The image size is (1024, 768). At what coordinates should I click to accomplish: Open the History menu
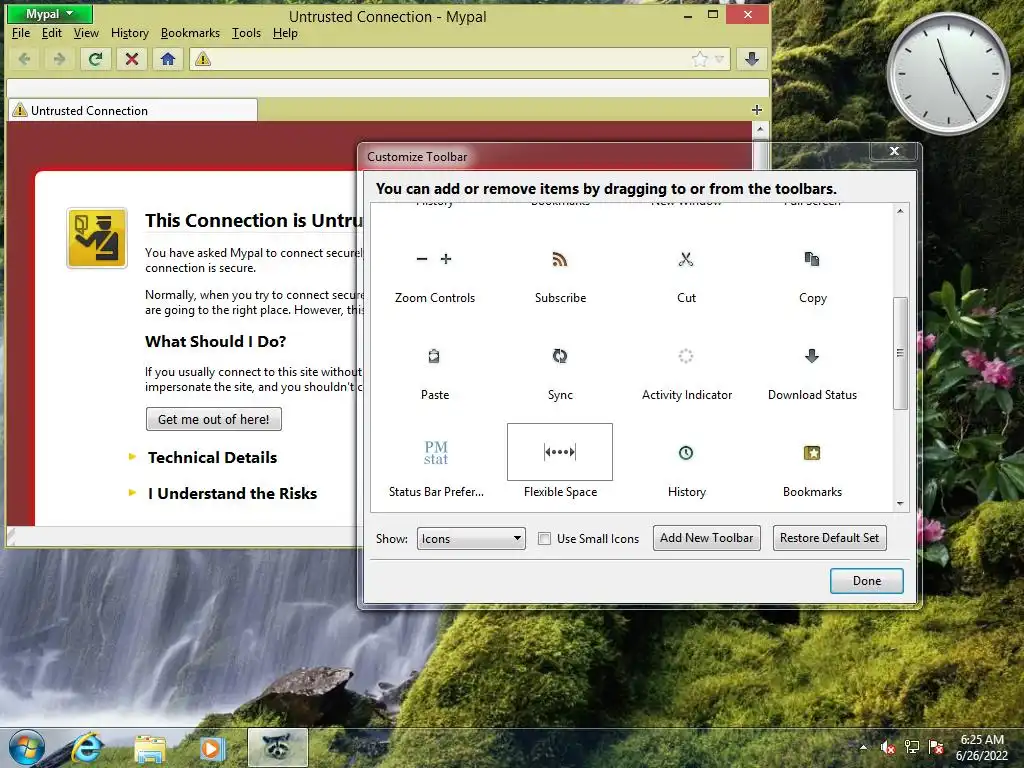pos(129,33)
